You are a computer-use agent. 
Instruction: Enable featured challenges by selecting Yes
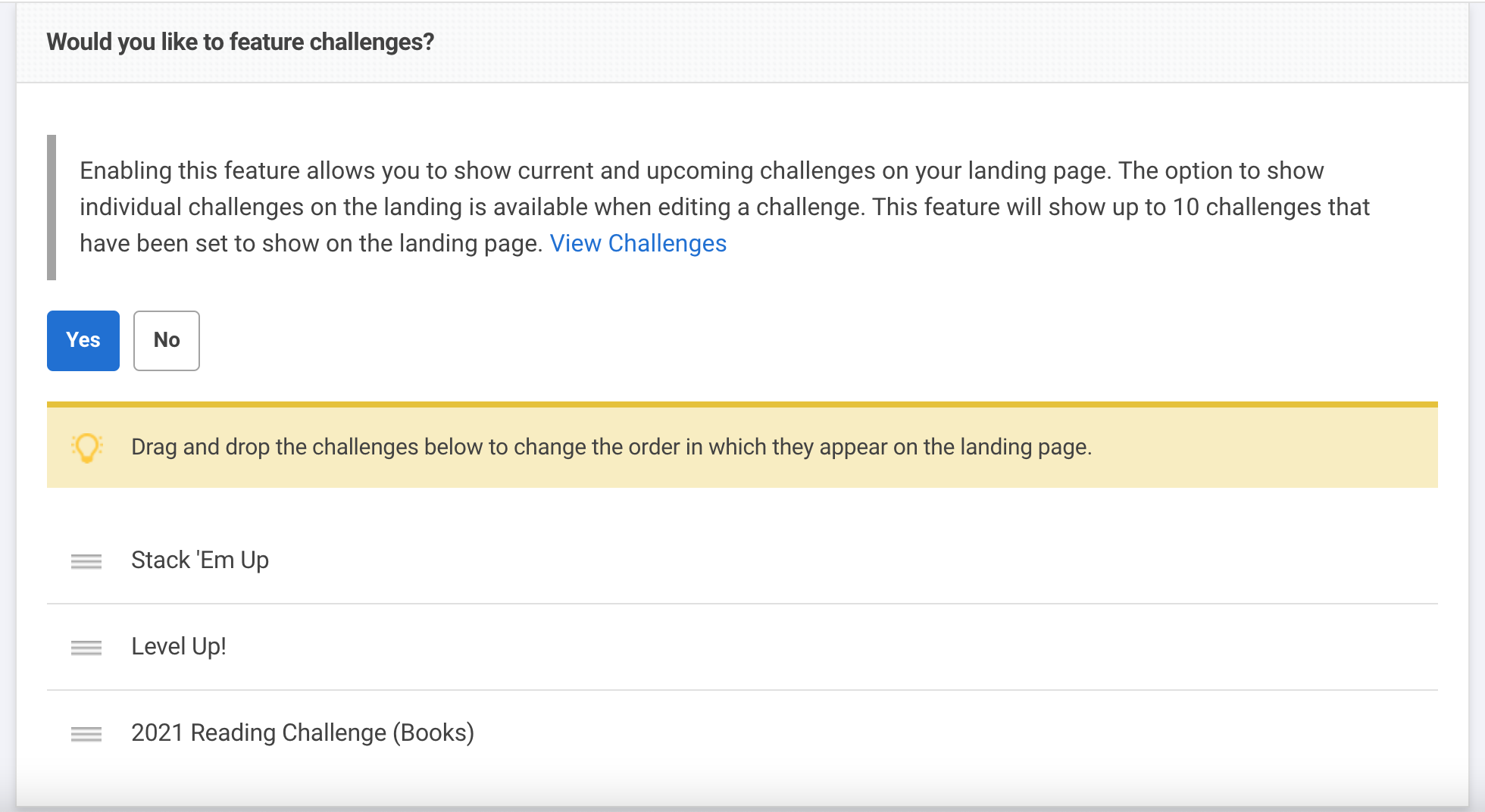click(x=83, y=340)
